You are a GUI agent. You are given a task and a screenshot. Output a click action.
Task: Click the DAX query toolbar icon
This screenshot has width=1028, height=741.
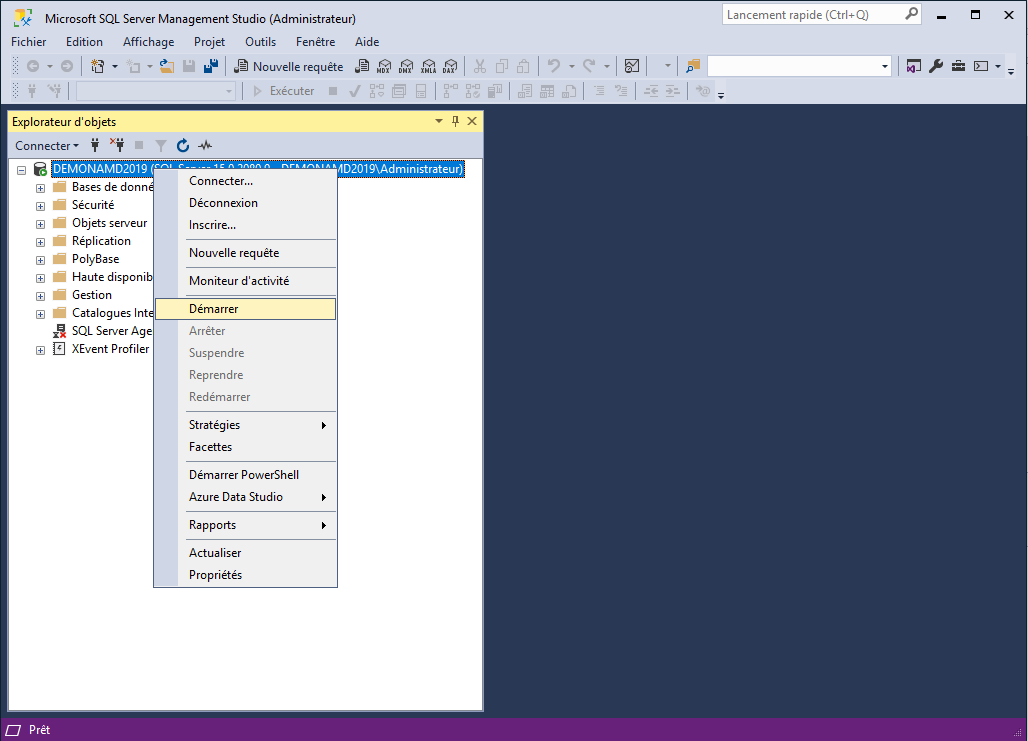click(450, 67)
